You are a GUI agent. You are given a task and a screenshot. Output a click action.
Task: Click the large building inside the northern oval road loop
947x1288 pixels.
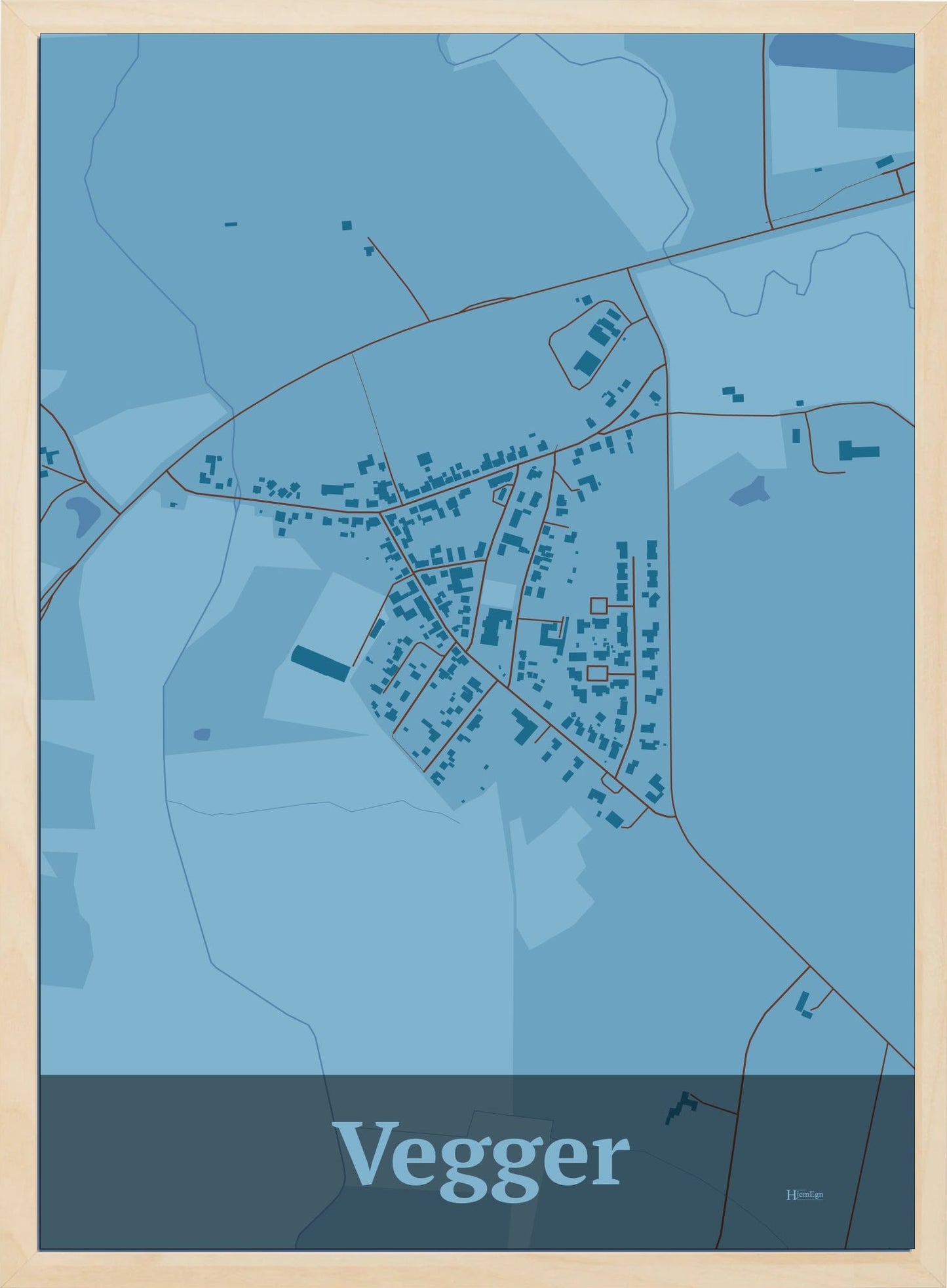pyautogui.click(x=587, y=362)
